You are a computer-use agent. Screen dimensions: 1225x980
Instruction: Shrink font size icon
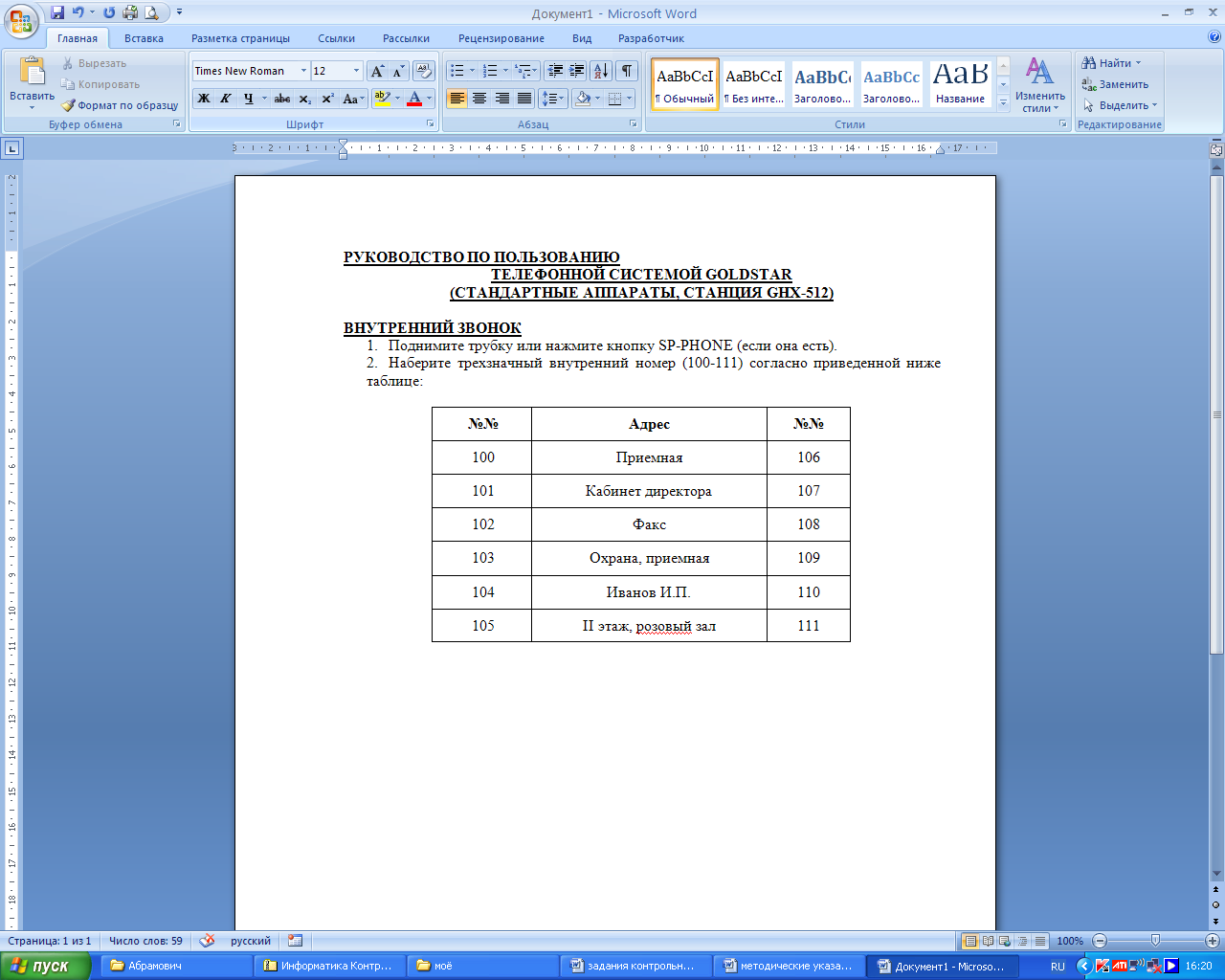(398, 71)
